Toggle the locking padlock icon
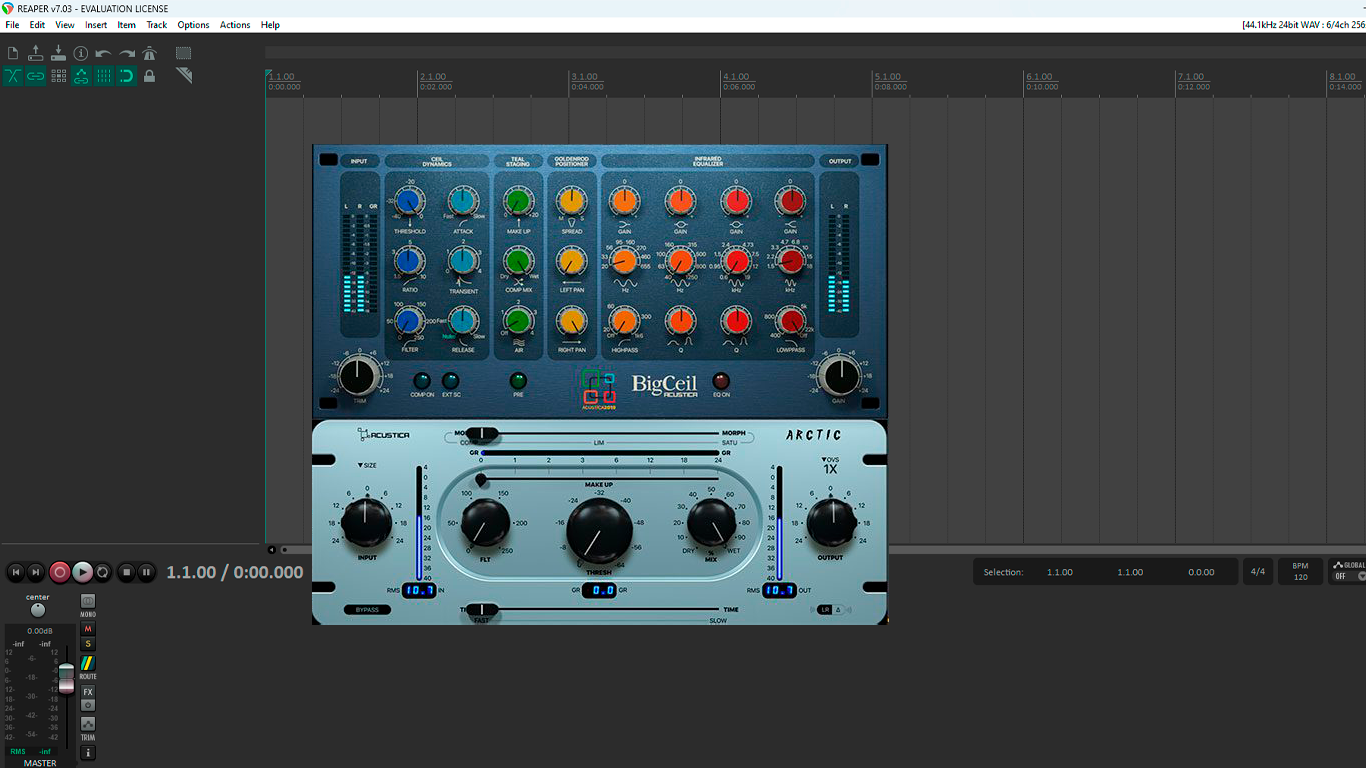1366x768 pixels. point(150,76)
